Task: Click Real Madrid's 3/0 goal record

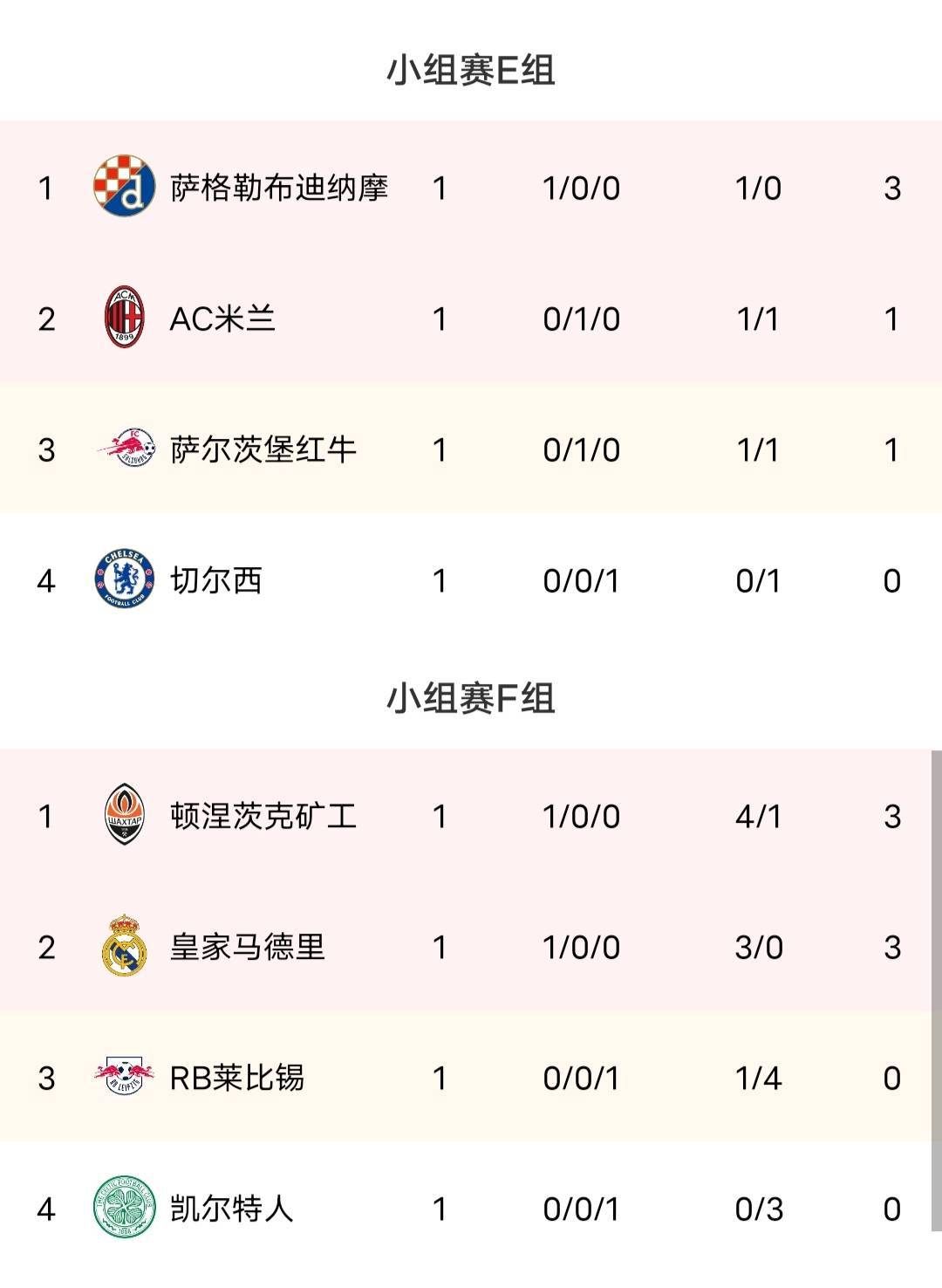Action: click(759, 947)
